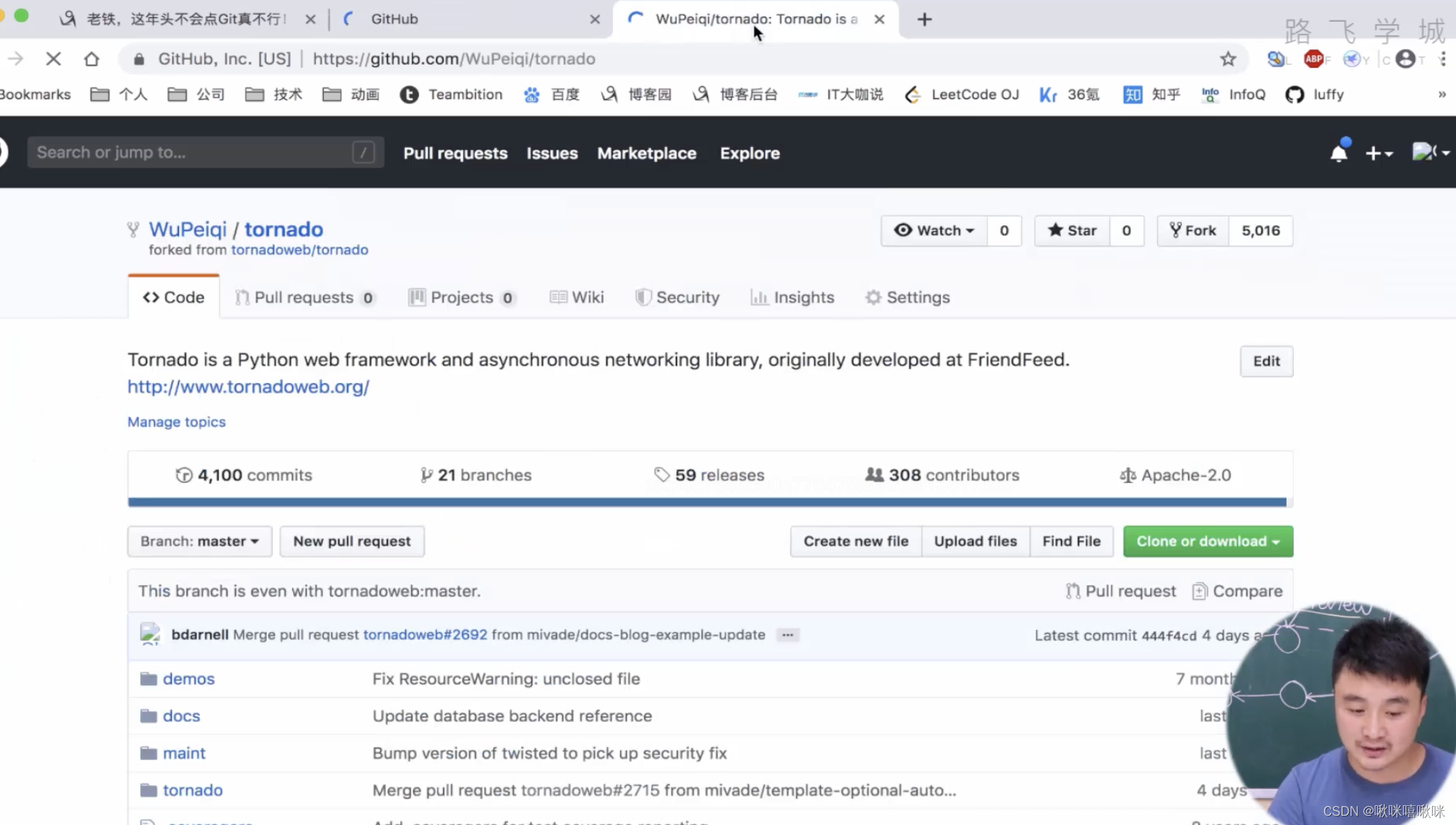Fork the repository
Image resolution: width=1456 pixels, height=825 pixels.
pos(1193,231)
